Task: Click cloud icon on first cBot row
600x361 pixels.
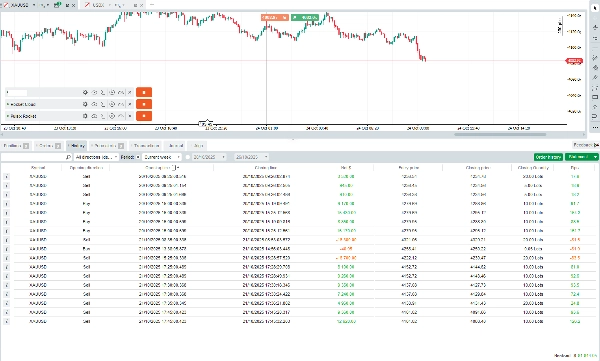Action: [94, 92]
